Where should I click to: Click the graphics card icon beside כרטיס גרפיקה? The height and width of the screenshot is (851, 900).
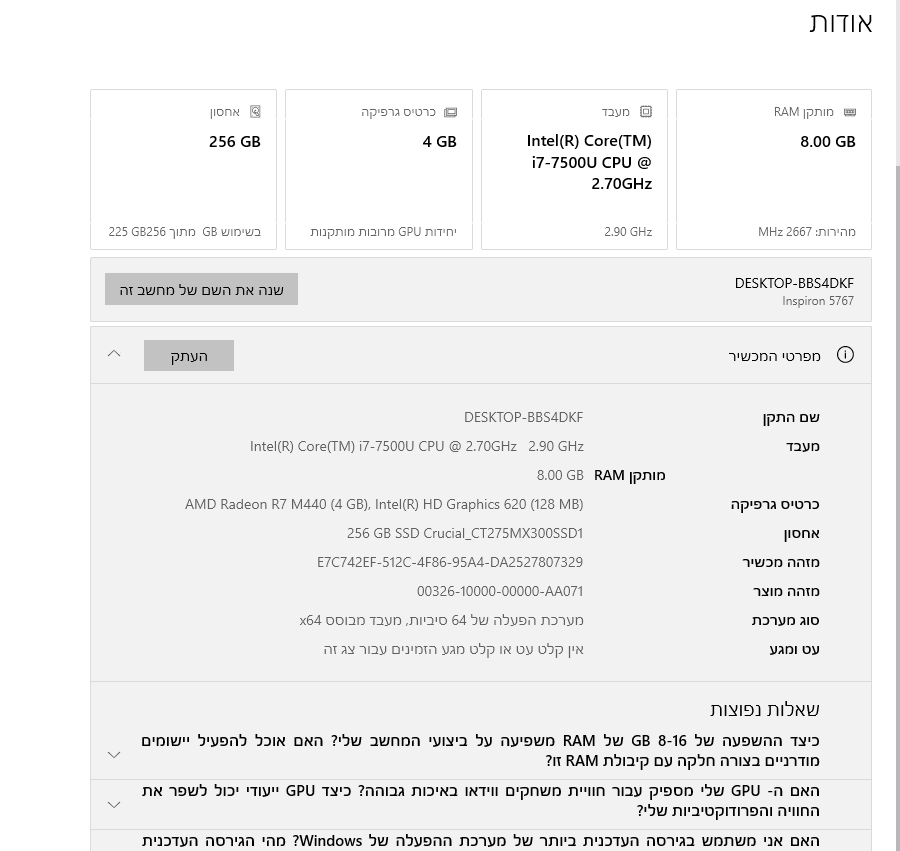tap(450, 112)
